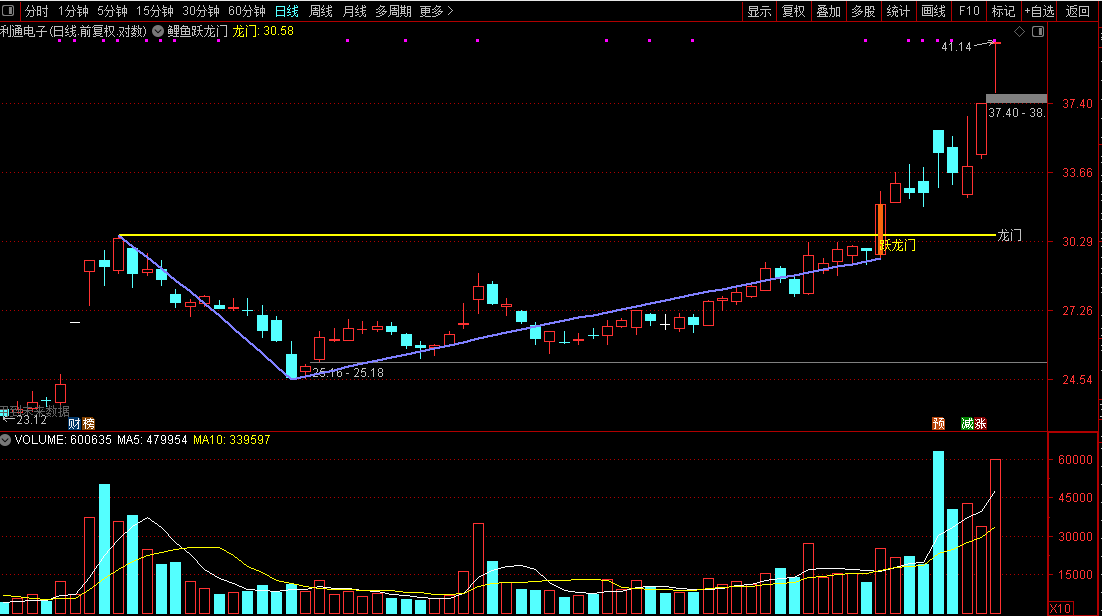Switch to 5分钟 period tab

[112, 11]
